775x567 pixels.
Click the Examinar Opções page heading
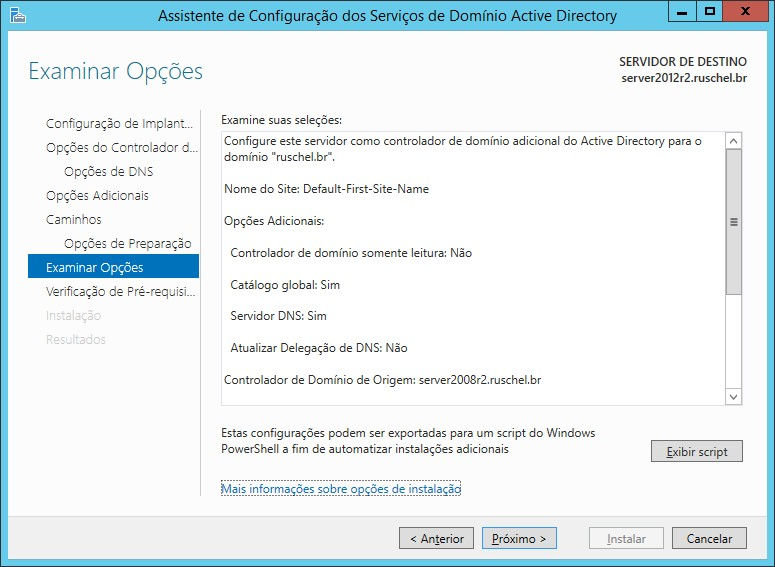[116, 71]
